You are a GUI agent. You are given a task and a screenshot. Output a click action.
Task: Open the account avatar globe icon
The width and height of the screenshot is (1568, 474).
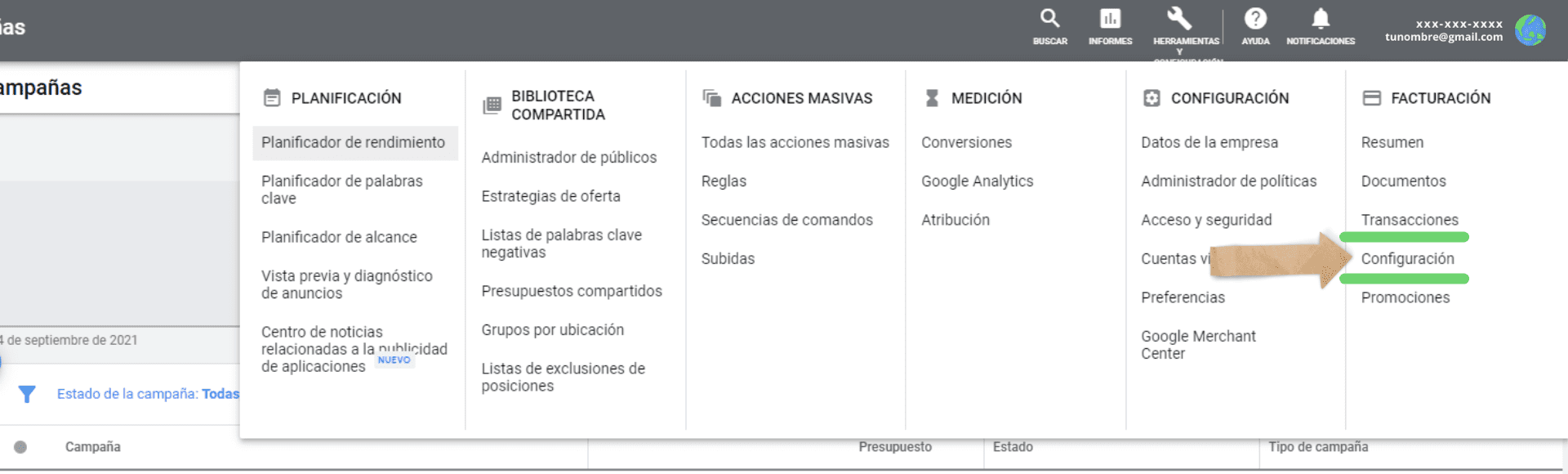coord(1530,30)
